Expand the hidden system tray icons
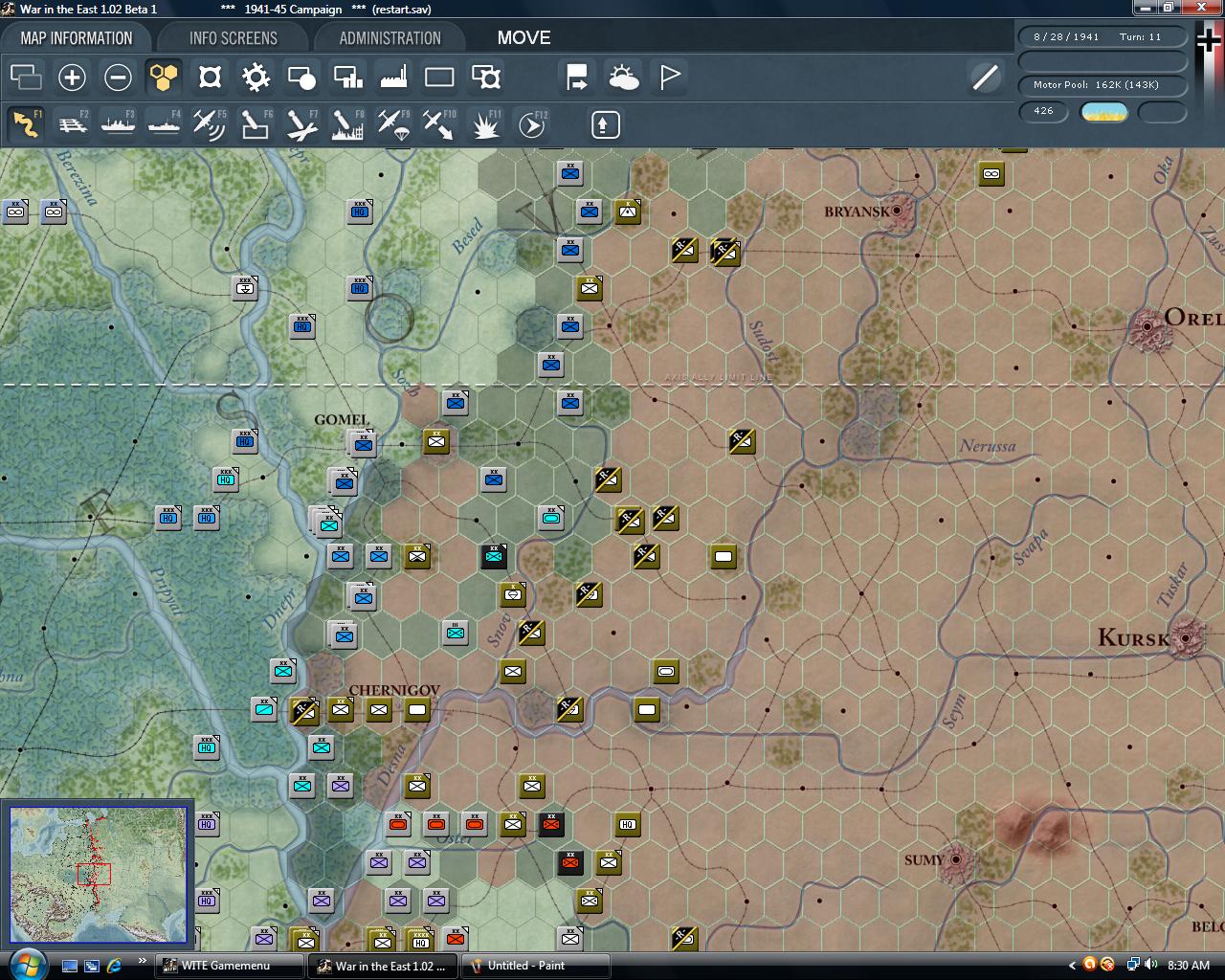This screenshot has height=980, width=1225. 1070,966
